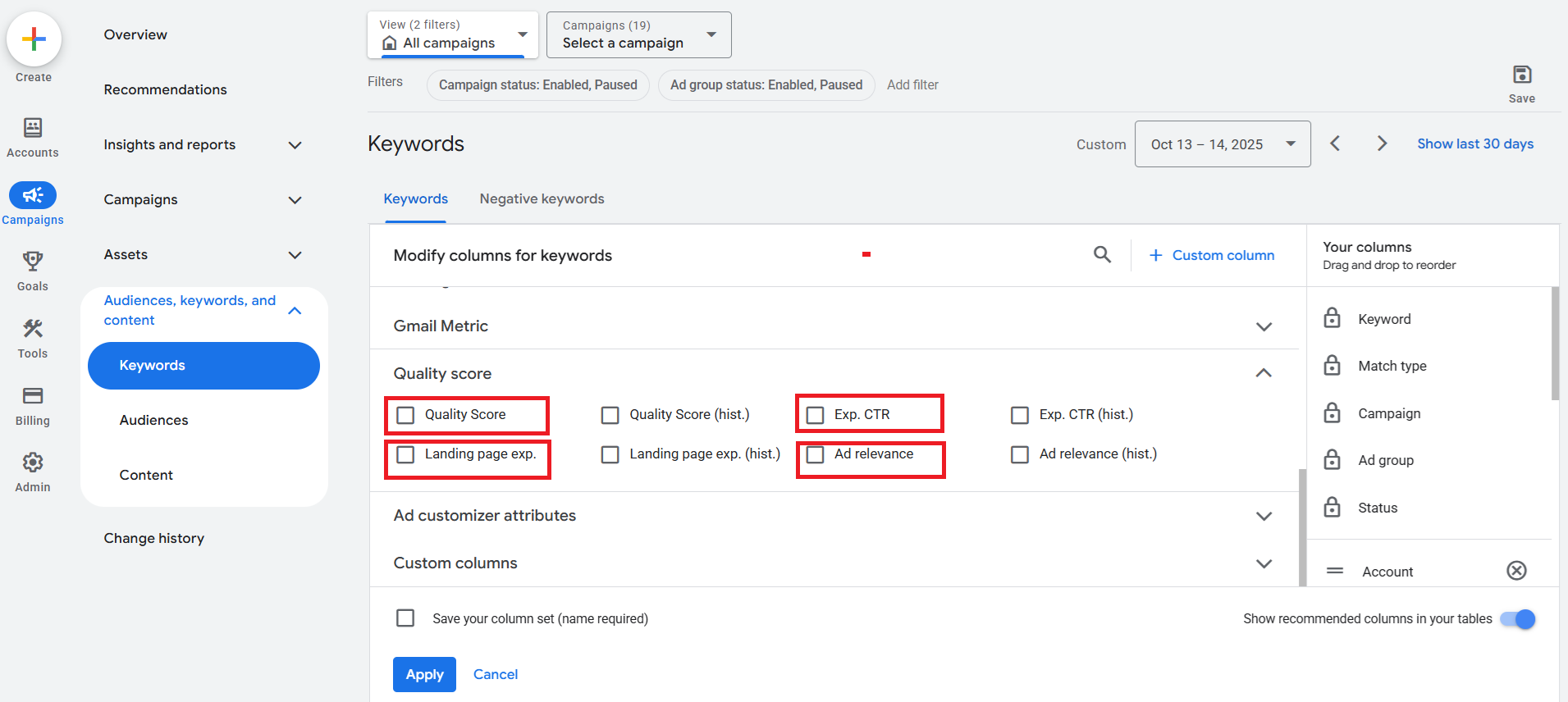Open the Oct 13 – 14, 2025 date dropdown

(1222, 144)
